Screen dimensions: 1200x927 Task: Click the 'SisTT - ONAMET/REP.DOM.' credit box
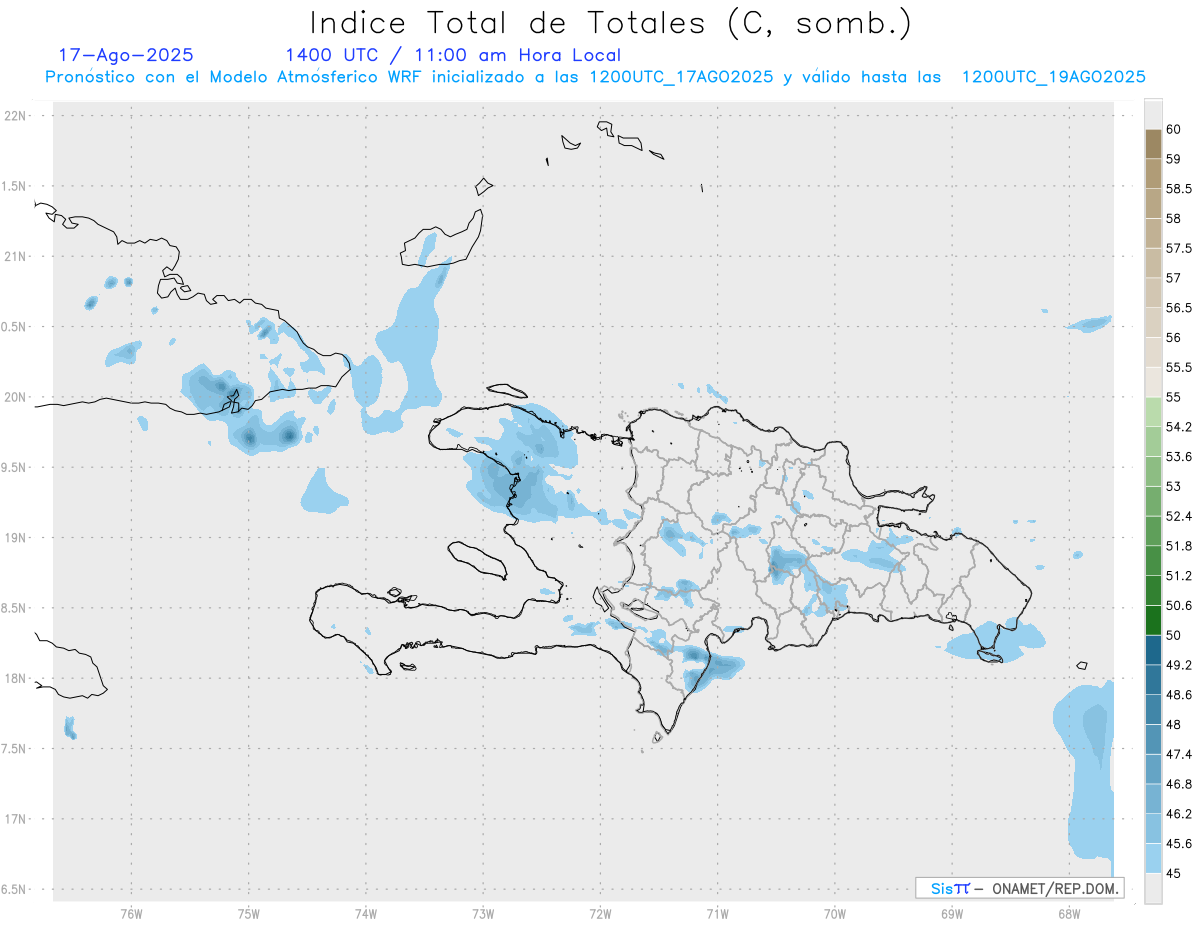pos(1019,888)
